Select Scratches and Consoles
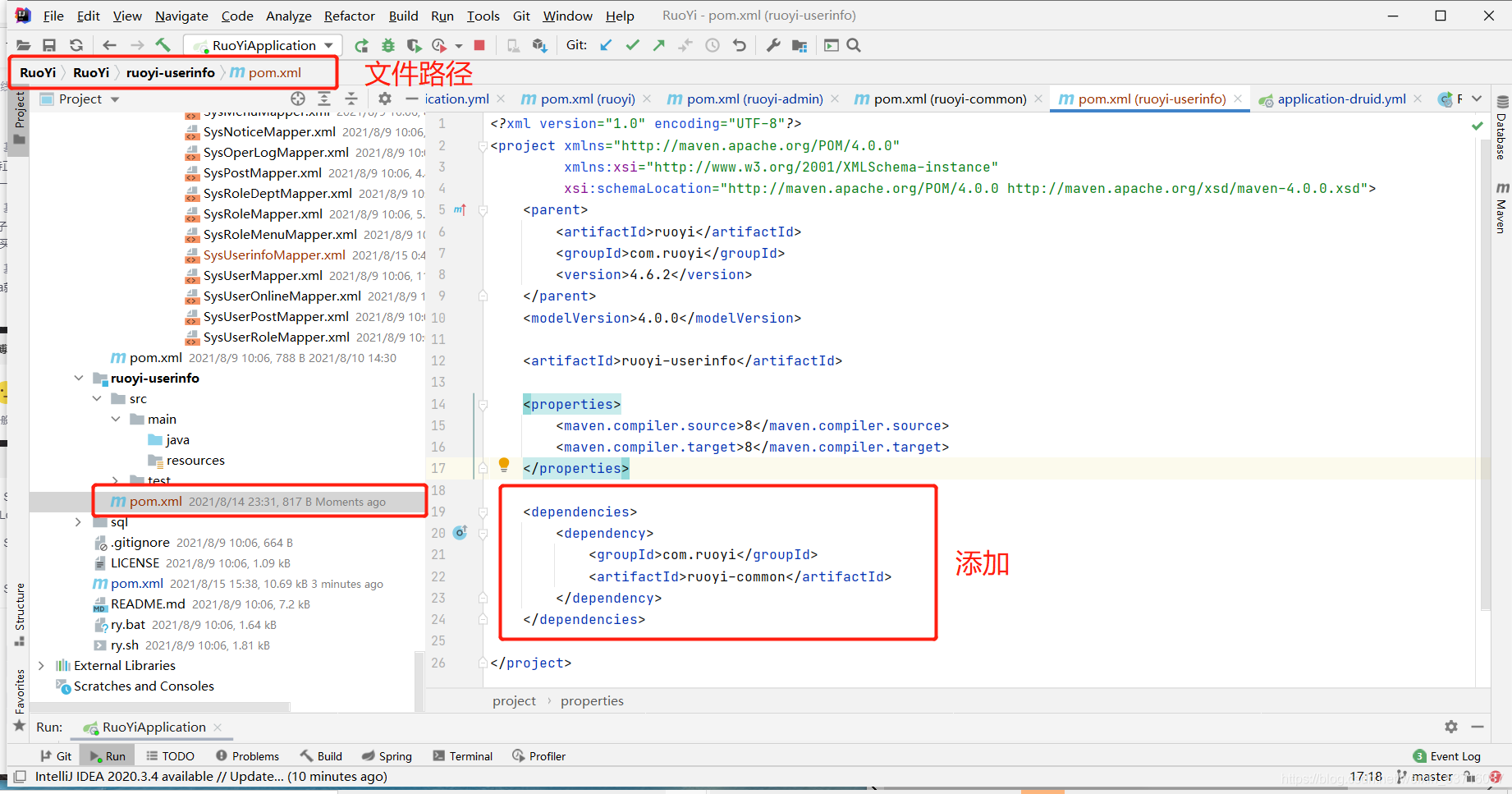The height and width of the screenshot is (794, 1512). click(144, 686)
